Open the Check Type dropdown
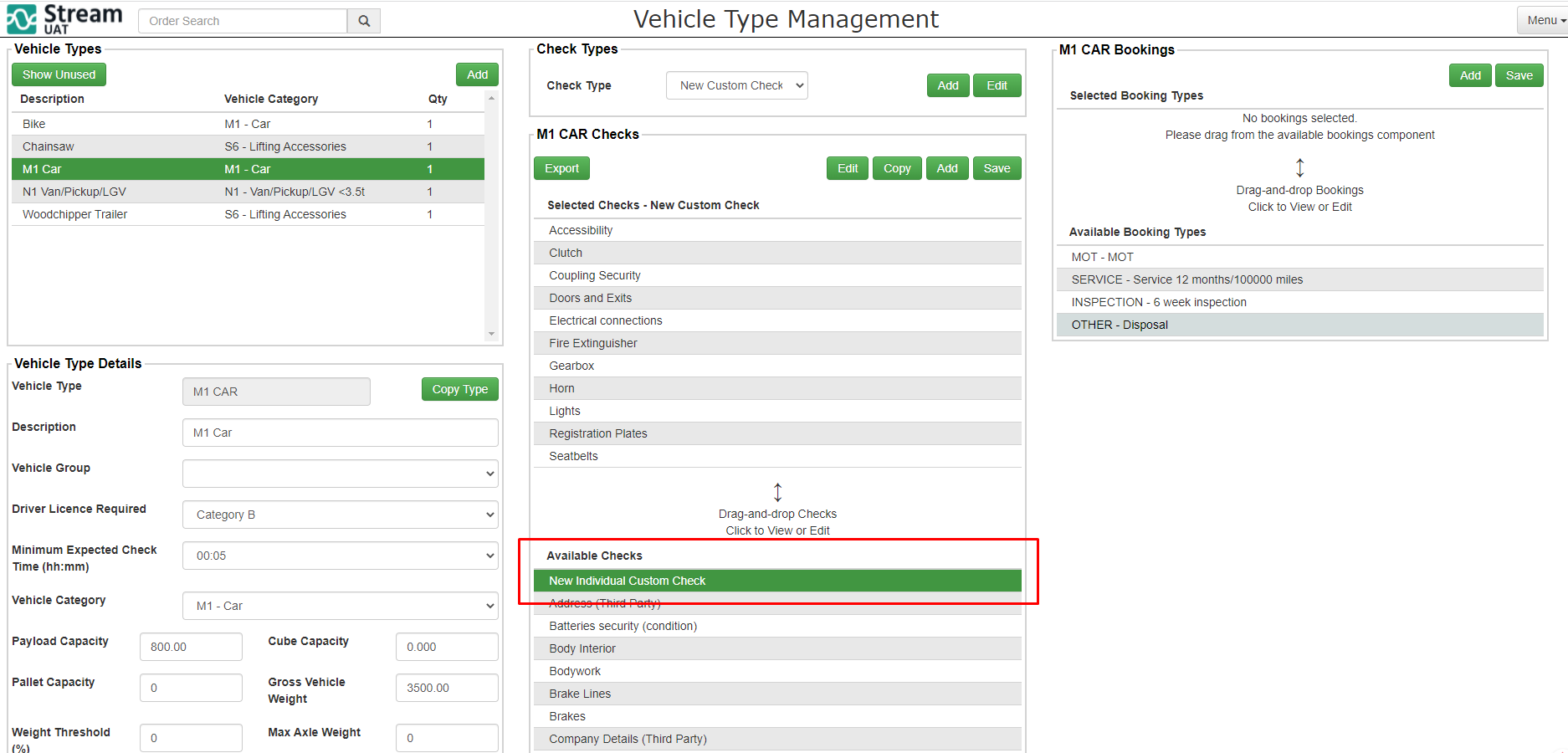 click(735, 85)
